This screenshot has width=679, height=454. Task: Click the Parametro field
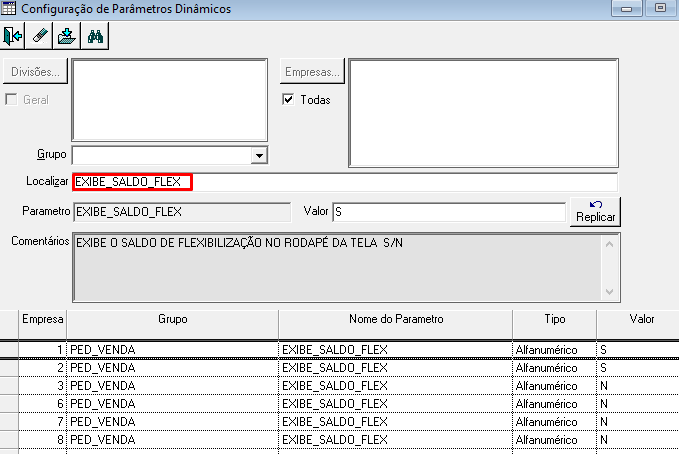point(182,212)
